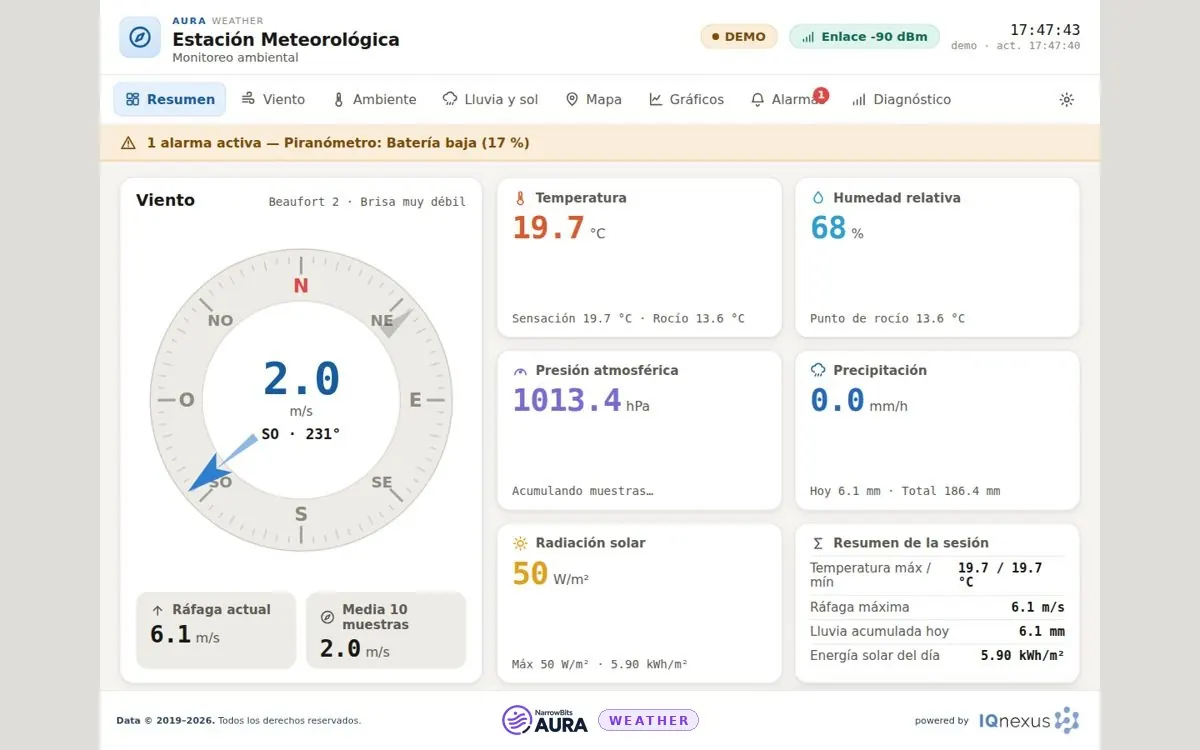Open the Alarmas tab
1200x750 pixels.
[x=787, y=100]
